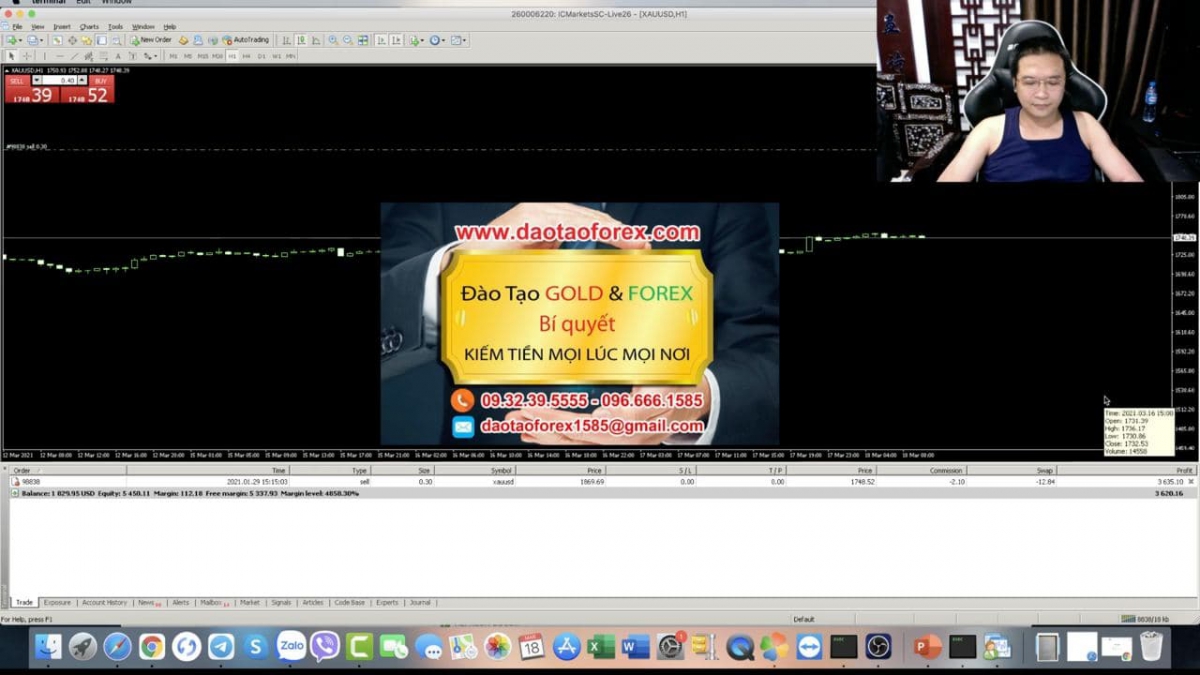The height and width of the screenshot is (675, 1200).
Task: Open the templates dropdown in toolbar
Action: tap(459, 40)
